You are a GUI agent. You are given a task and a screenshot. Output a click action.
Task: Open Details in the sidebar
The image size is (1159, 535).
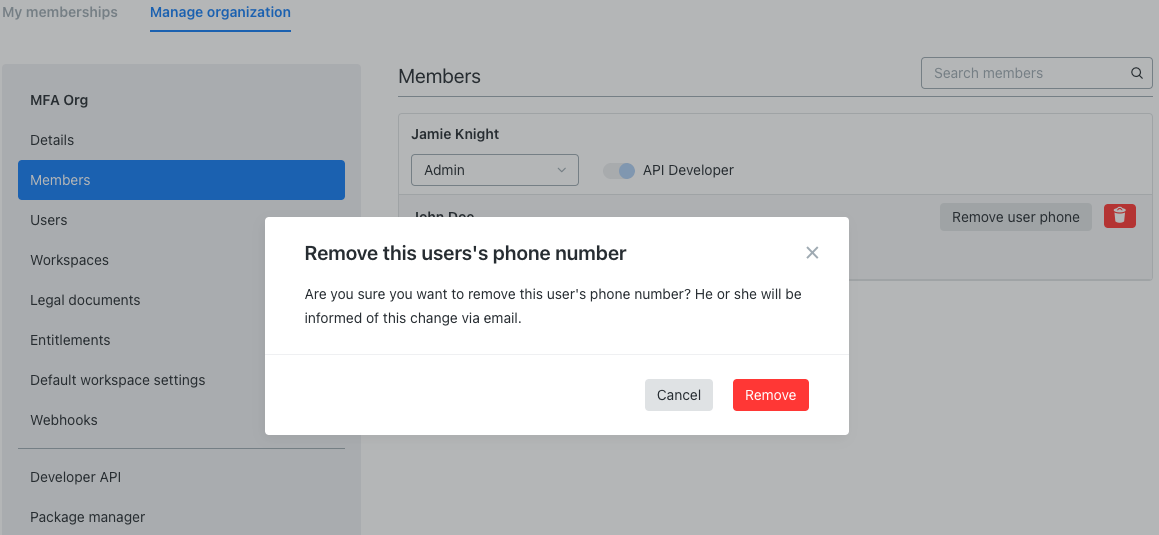[x=181, y=140]
